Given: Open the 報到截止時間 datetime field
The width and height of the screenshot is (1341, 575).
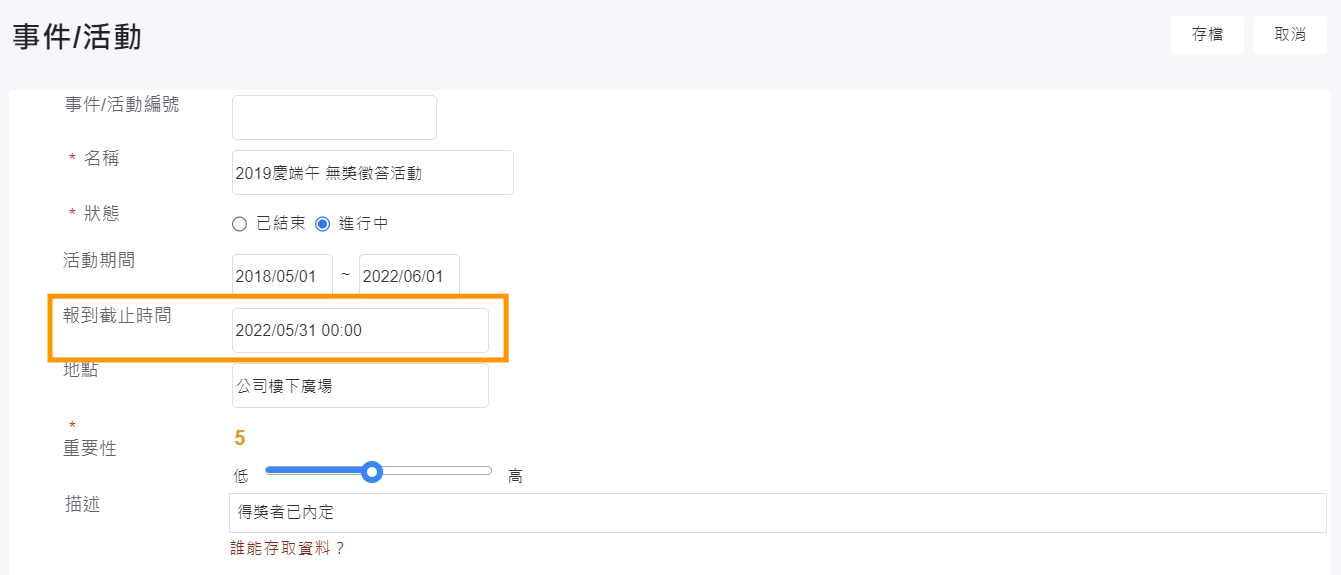Looking at the screenshot, I should point(360,331).
